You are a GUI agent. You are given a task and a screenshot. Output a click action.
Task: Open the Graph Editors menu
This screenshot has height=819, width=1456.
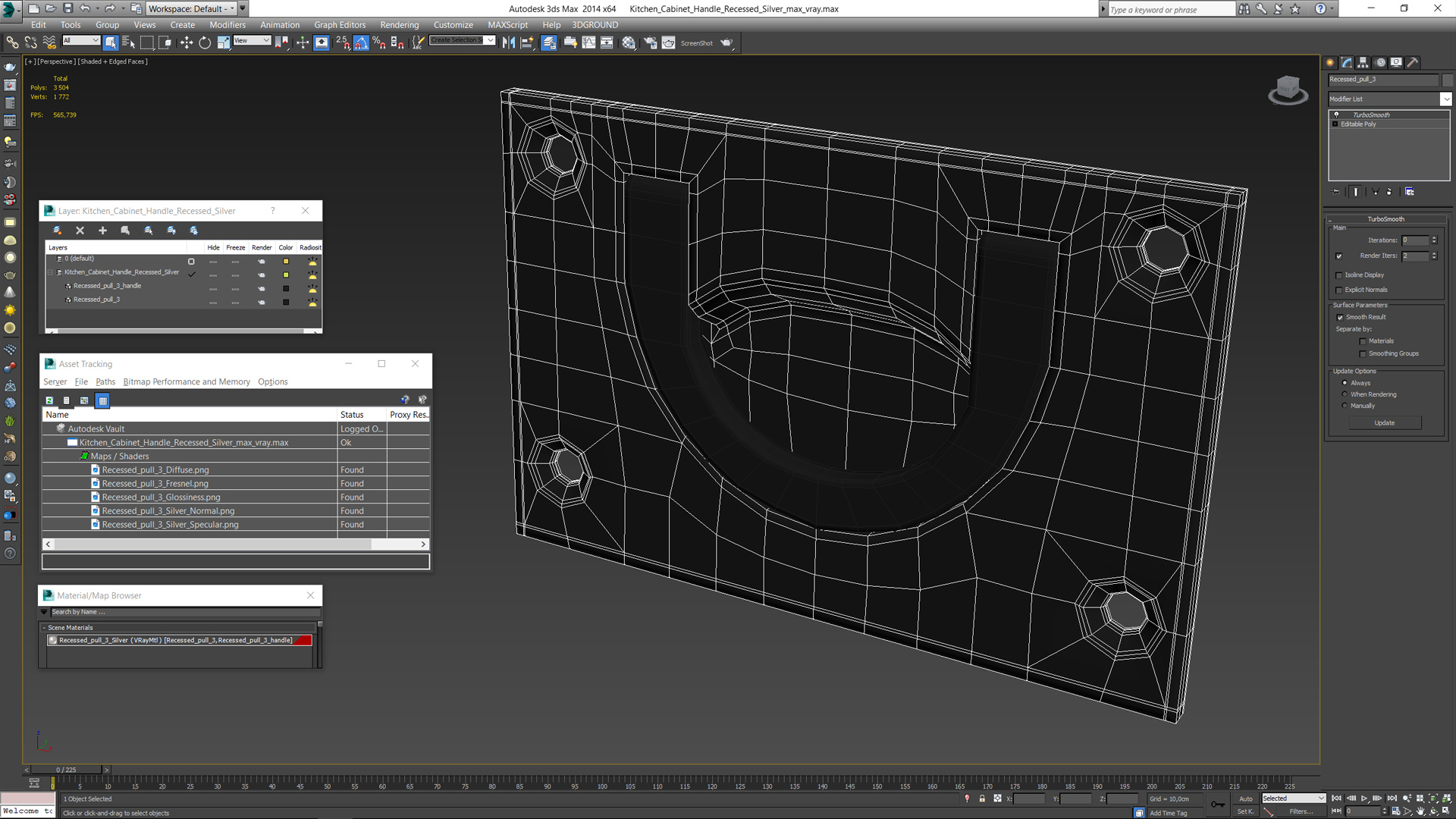[340, 25]
